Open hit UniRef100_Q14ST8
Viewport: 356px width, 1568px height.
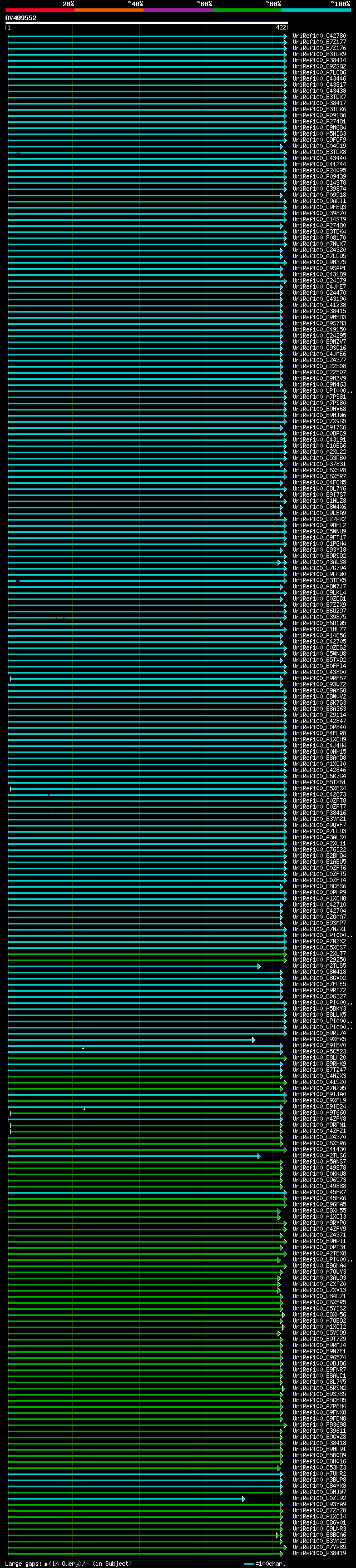319,182
